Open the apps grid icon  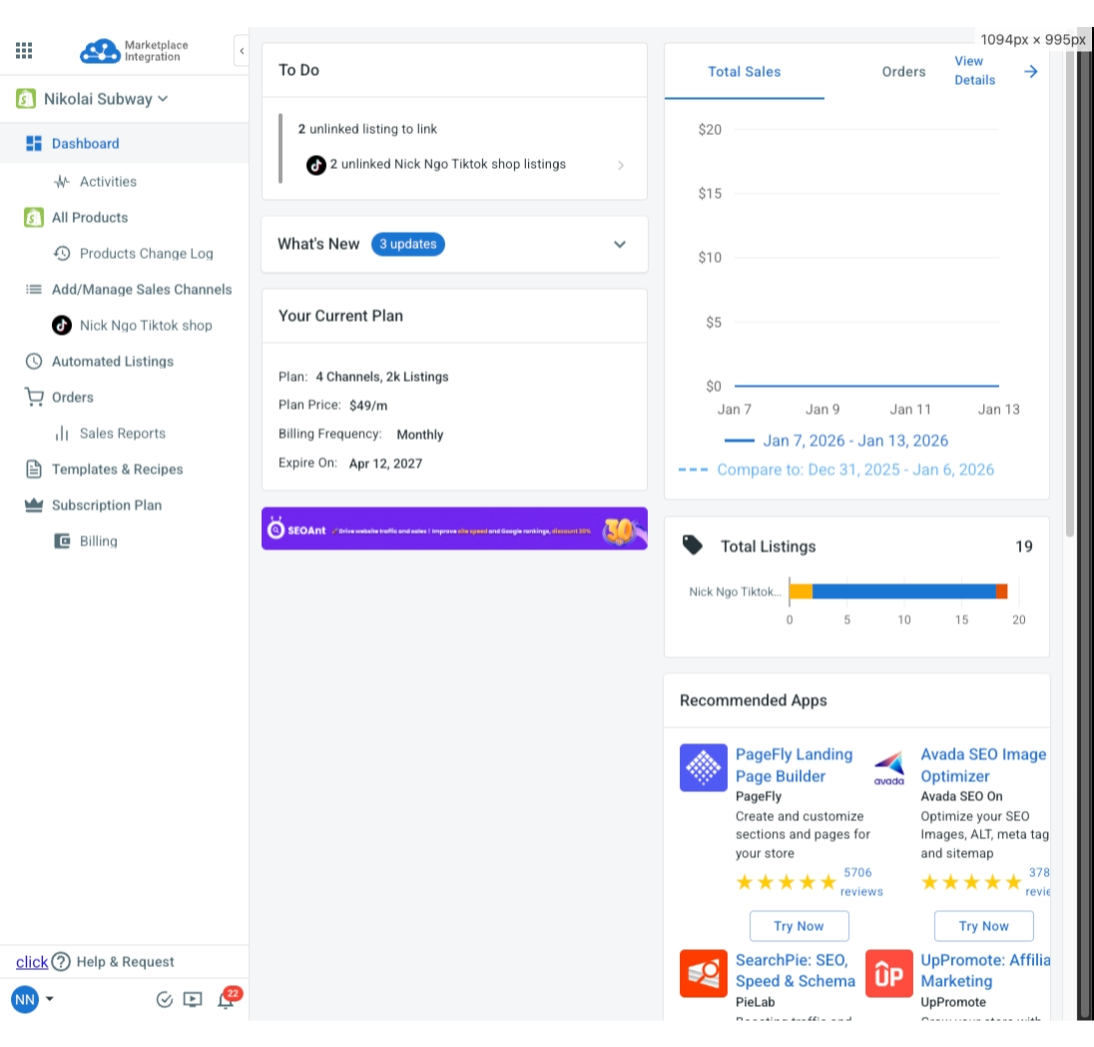(24, 50)
